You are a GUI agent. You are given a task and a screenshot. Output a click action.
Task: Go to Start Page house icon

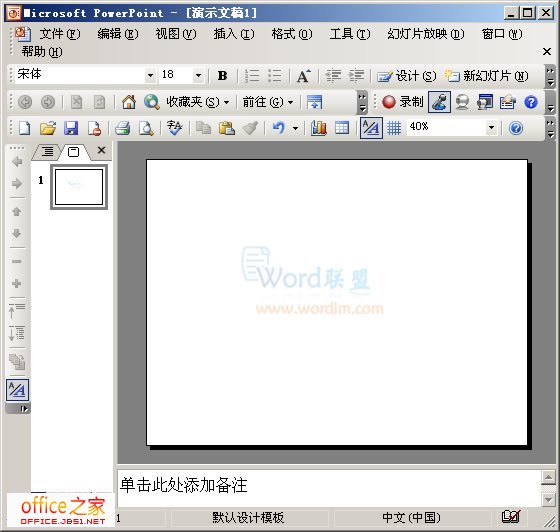click(x=129, y=102)
